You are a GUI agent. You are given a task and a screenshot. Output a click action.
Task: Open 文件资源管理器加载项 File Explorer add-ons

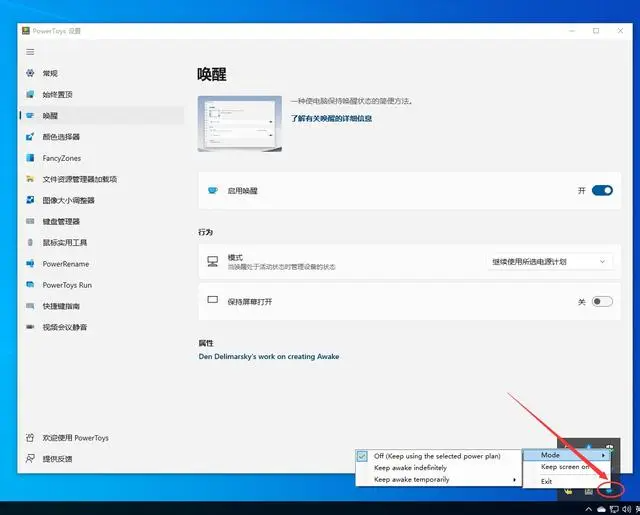[x=102, y=179]
